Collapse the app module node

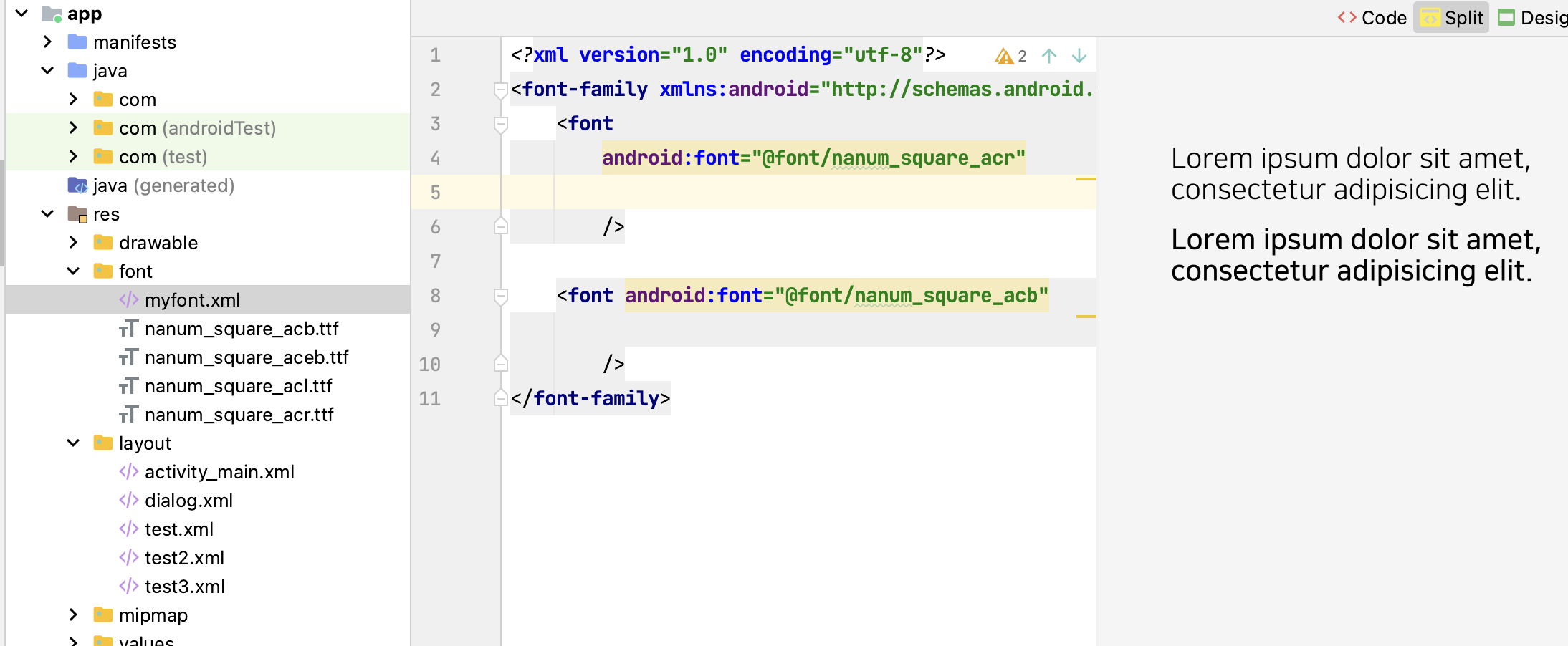point(21,13)
